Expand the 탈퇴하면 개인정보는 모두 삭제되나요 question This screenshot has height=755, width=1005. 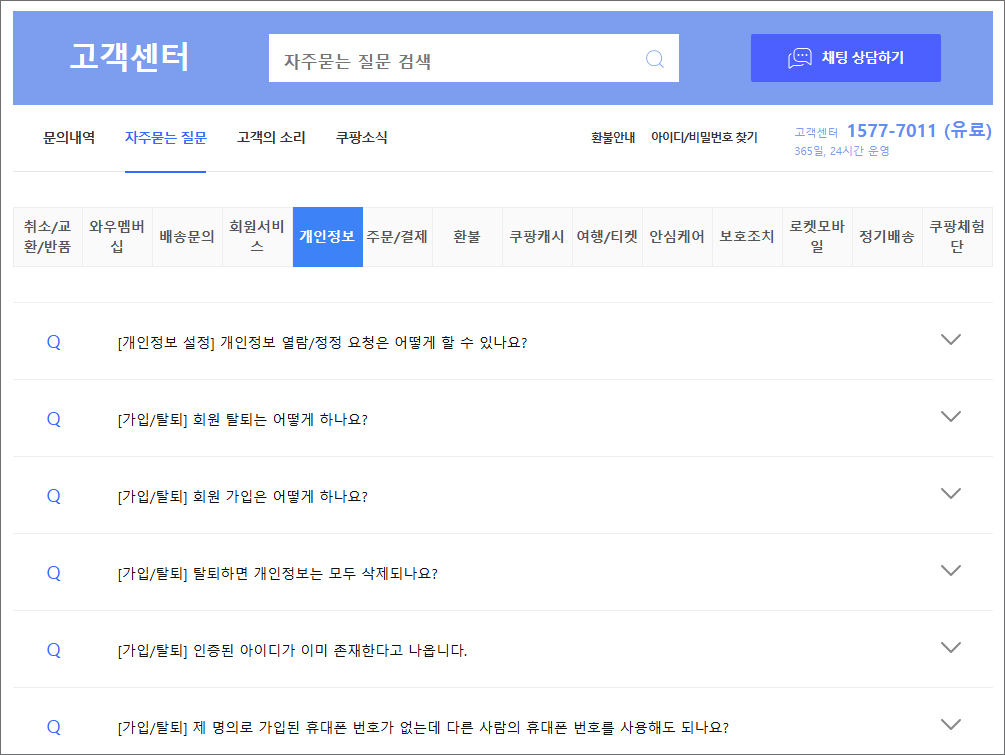[951, 570]
